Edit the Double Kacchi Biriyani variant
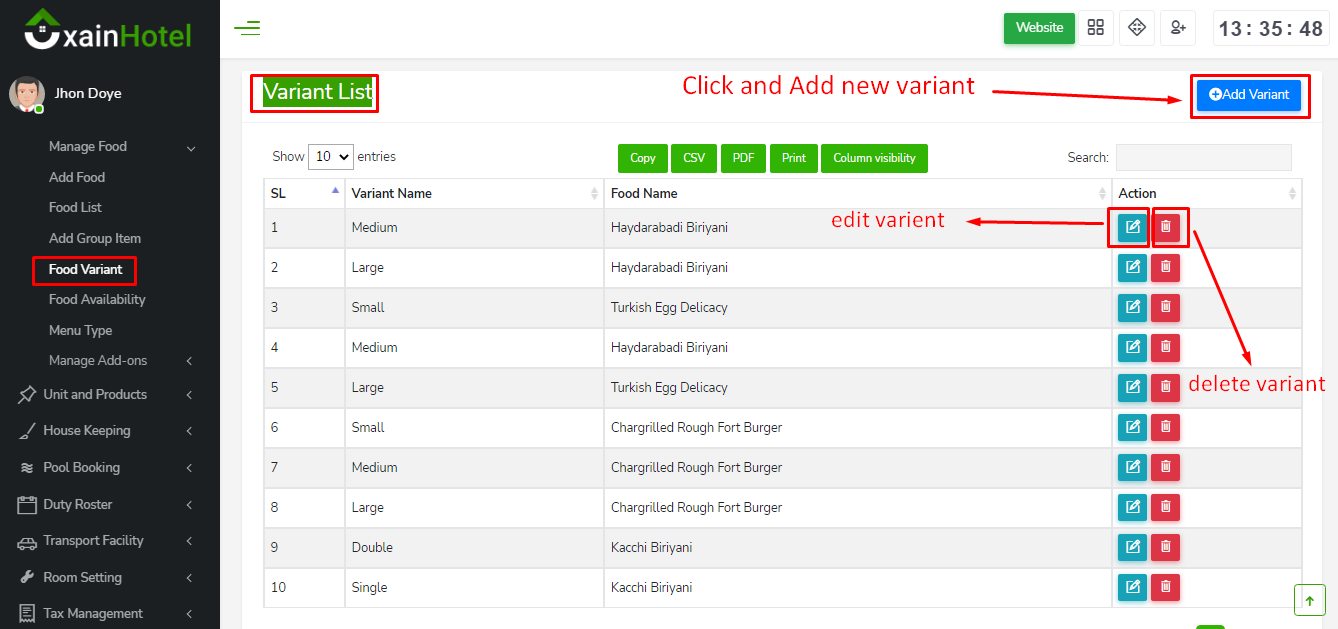This screenshot has height=629, width=1338. click(x=1132, y=547)
